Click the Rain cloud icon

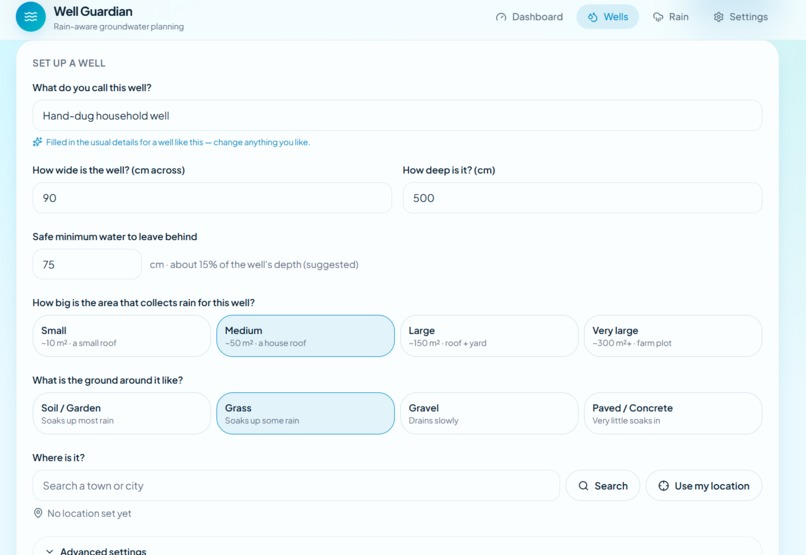pyautogui.click(x=658, y=17)
